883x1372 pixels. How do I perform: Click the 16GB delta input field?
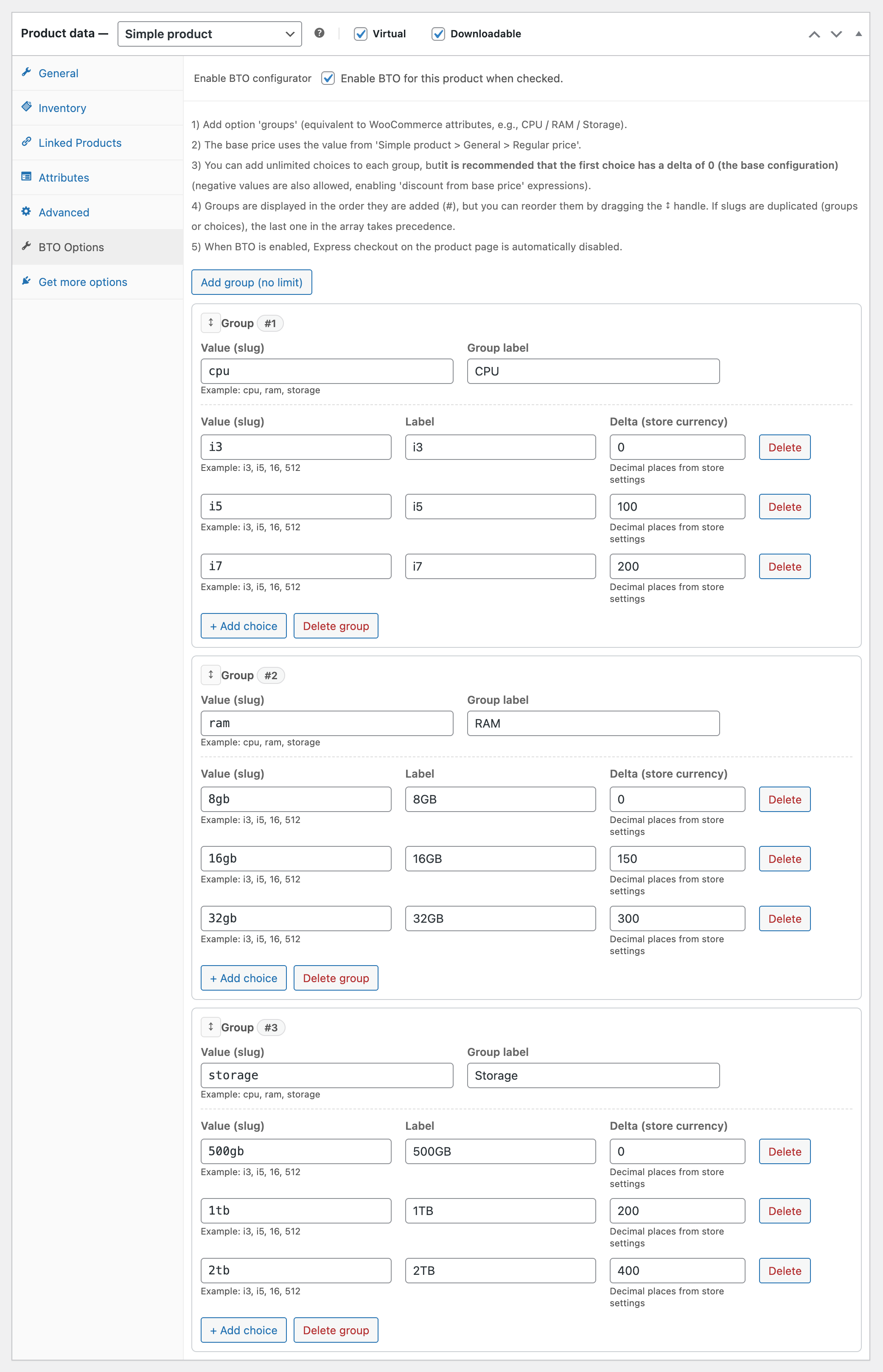677,859
